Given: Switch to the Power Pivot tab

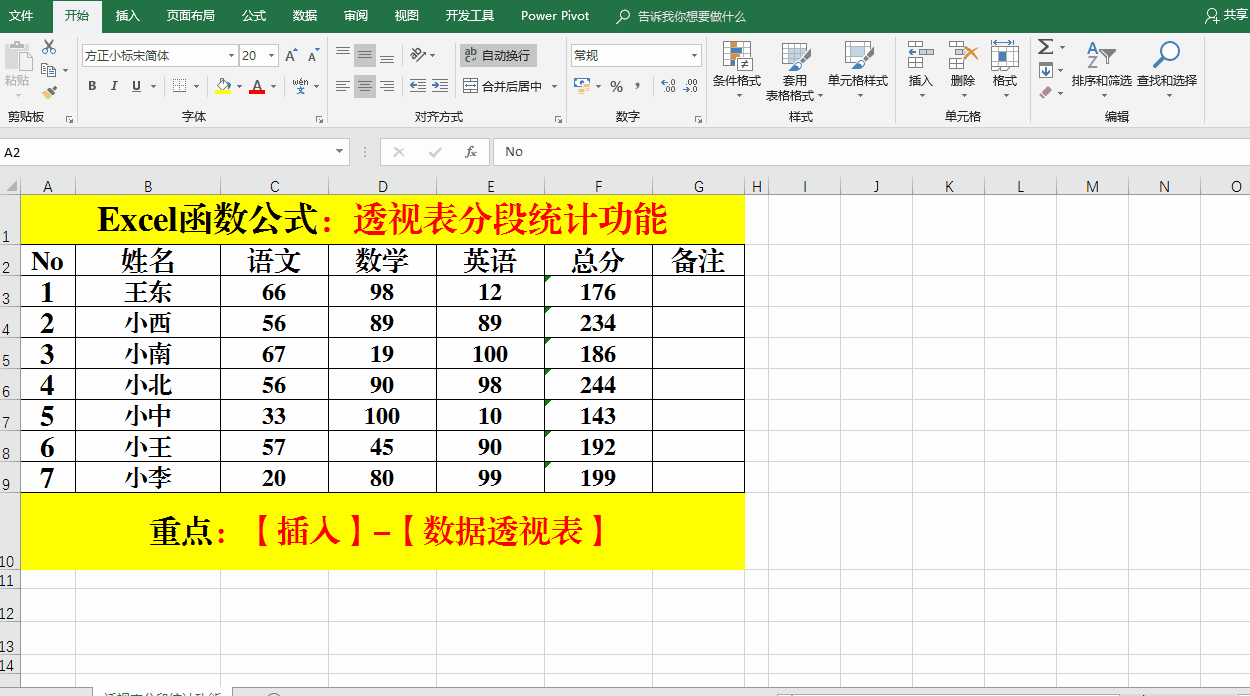Looking at the screenshot, I should [555, 16].
